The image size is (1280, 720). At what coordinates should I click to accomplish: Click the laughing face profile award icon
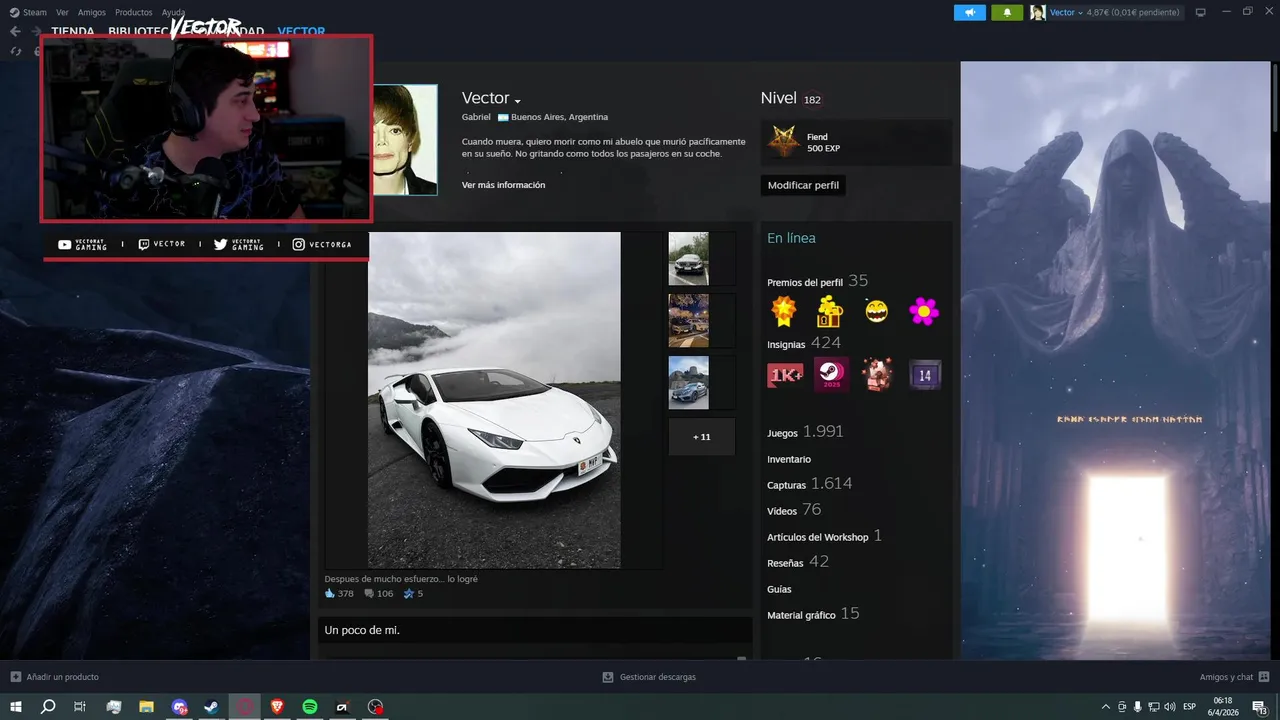(x=877, y=311)
